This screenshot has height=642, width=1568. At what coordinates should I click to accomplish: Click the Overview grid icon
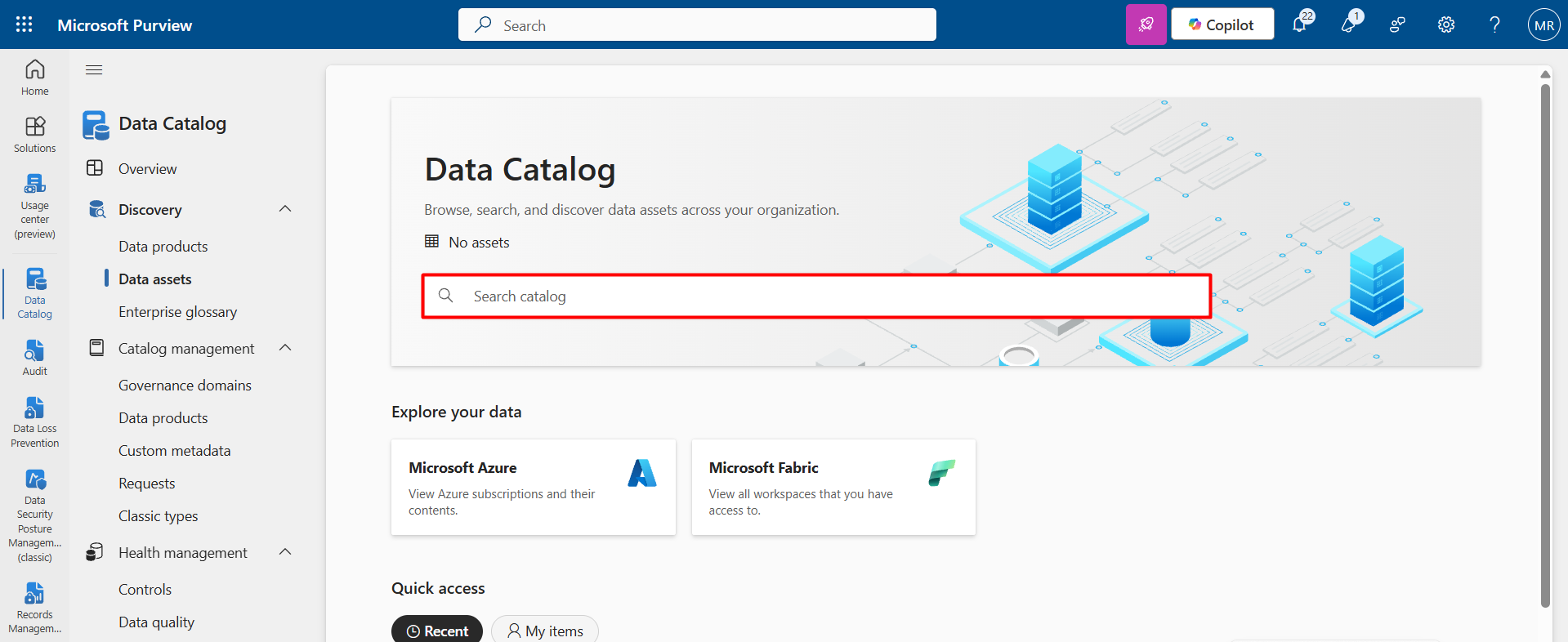(x=96, y=167)
